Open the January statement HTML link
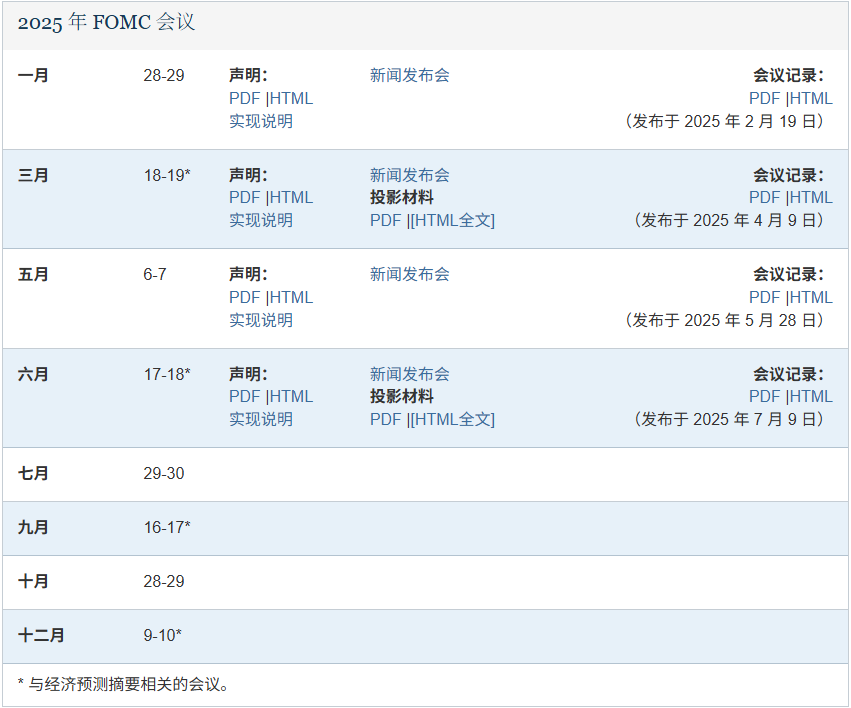The image size is (851, 708). (291, 98)
